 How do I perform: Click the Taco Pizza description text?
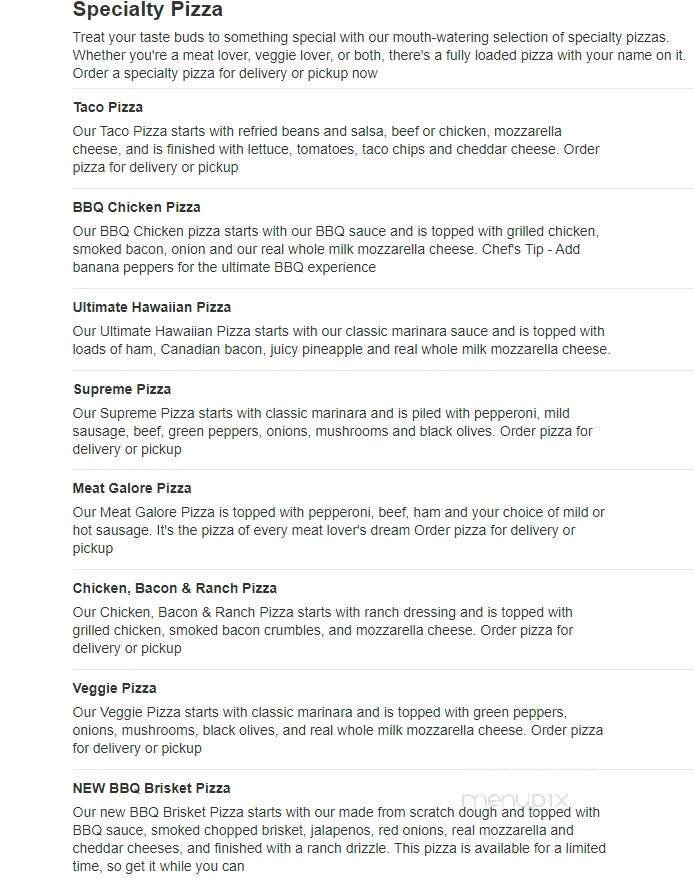click(x=336, y=149)
